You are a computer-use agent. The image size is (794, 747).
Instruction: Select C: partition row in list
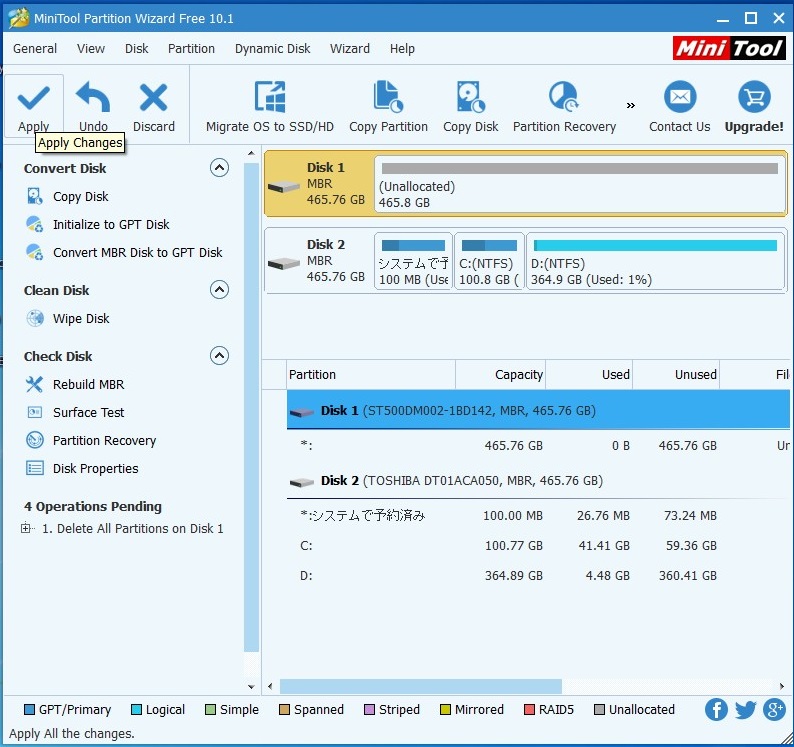[x=538, y=545]
